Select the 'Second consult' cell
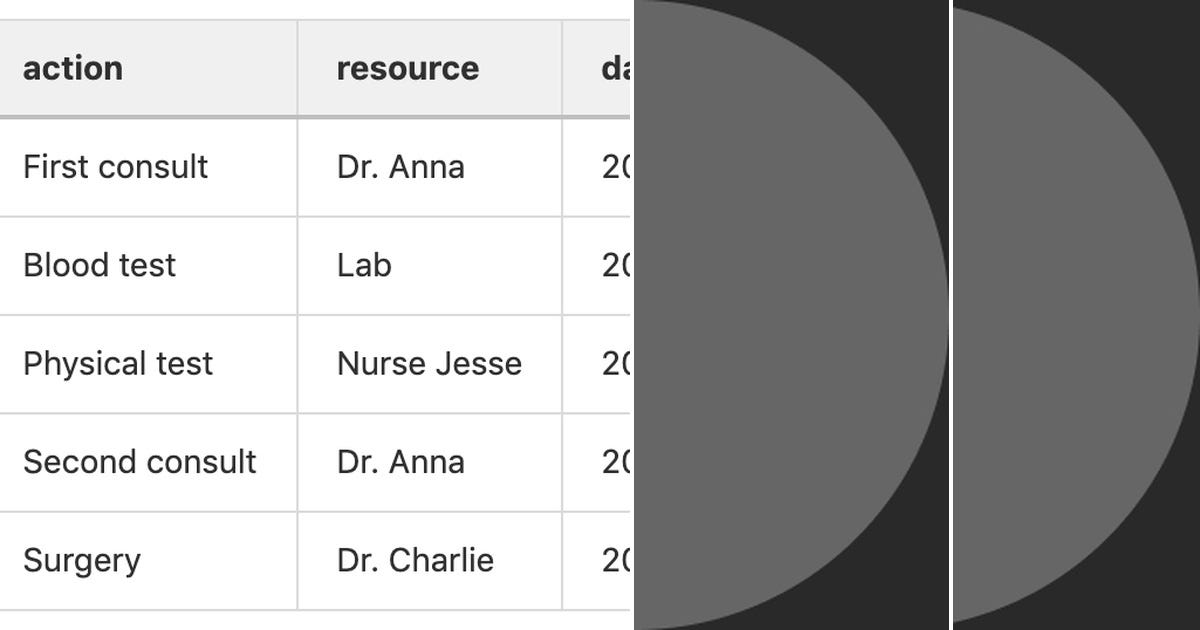Viewport: 1200px width, 630px height. coord(148,462)
